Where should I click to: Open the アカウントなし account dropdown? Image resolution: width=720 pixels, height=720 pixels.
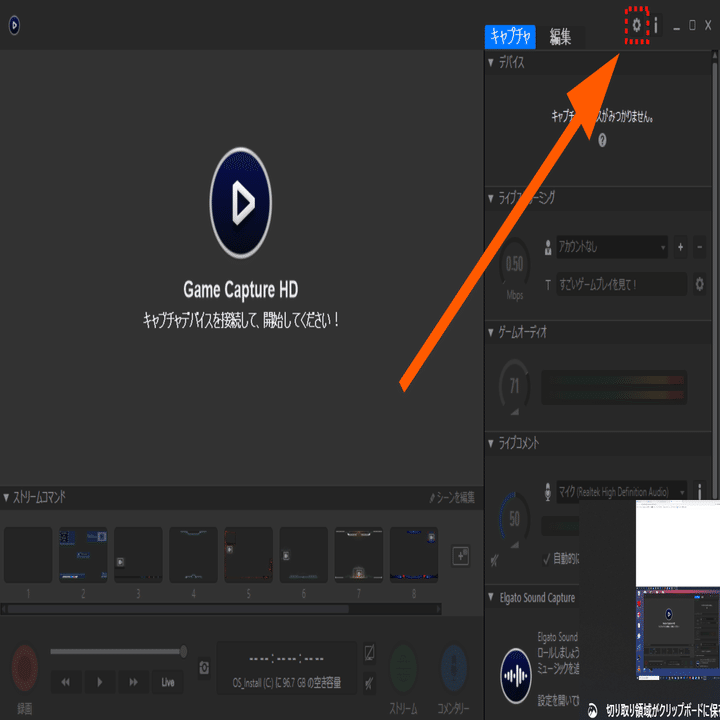coord(612,247)
